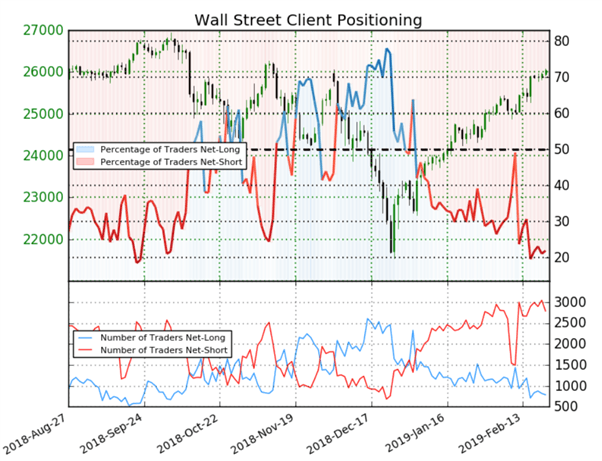Viewport: 602px width, 461px height.
Task: Click the red Net-Short percentage legend swatch
Action: coord(85,162)
